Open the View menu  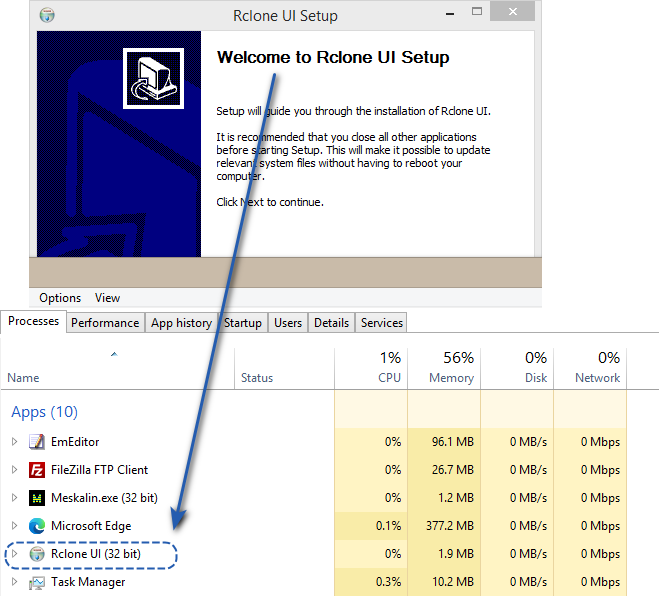click(107, 298)
